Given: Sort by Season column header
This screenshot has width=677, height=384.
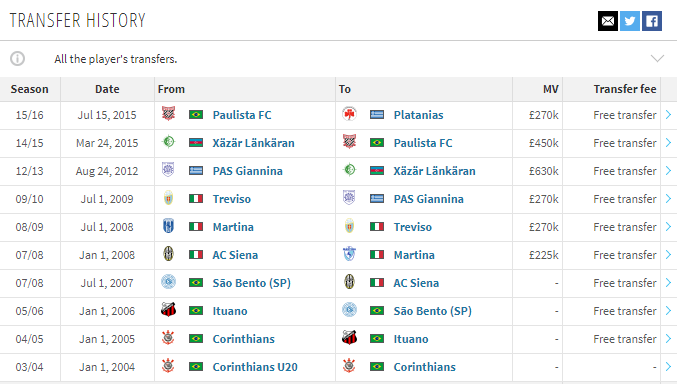Looking at the screenshot, I should pyautogui.click(x=29, y=89).
